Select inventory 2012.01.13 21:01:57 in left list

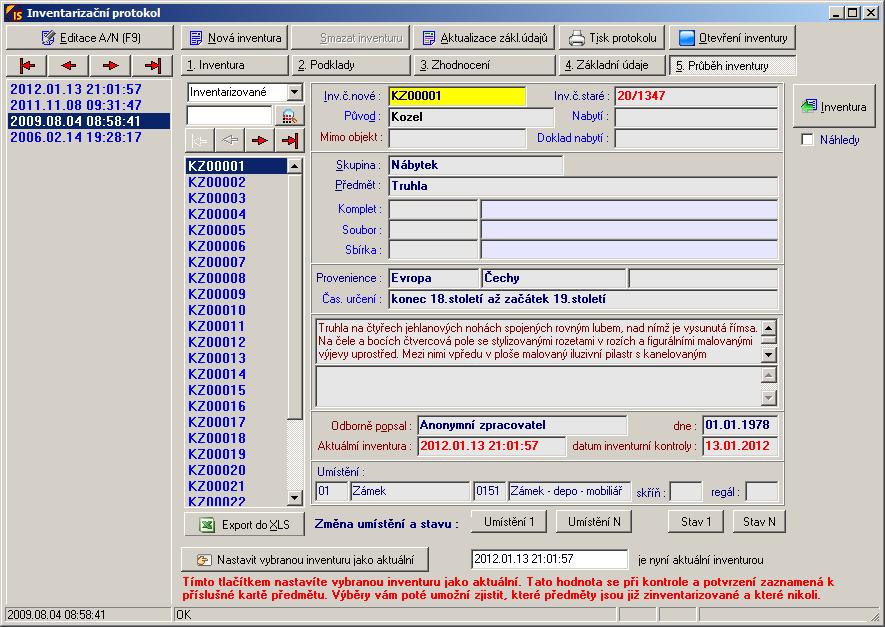click(x=89, y=89)
